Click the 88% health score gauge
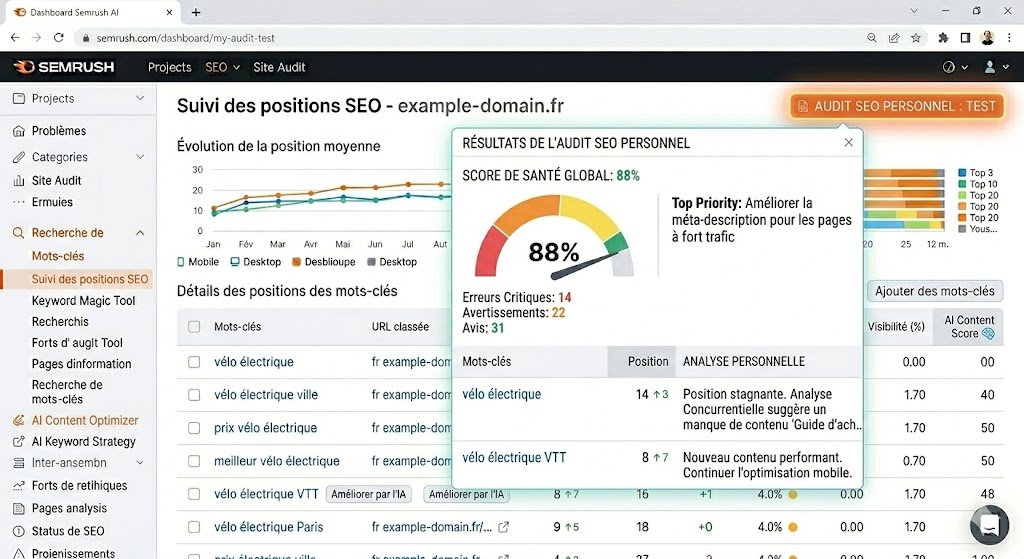1024x559 pixels. 554,238
